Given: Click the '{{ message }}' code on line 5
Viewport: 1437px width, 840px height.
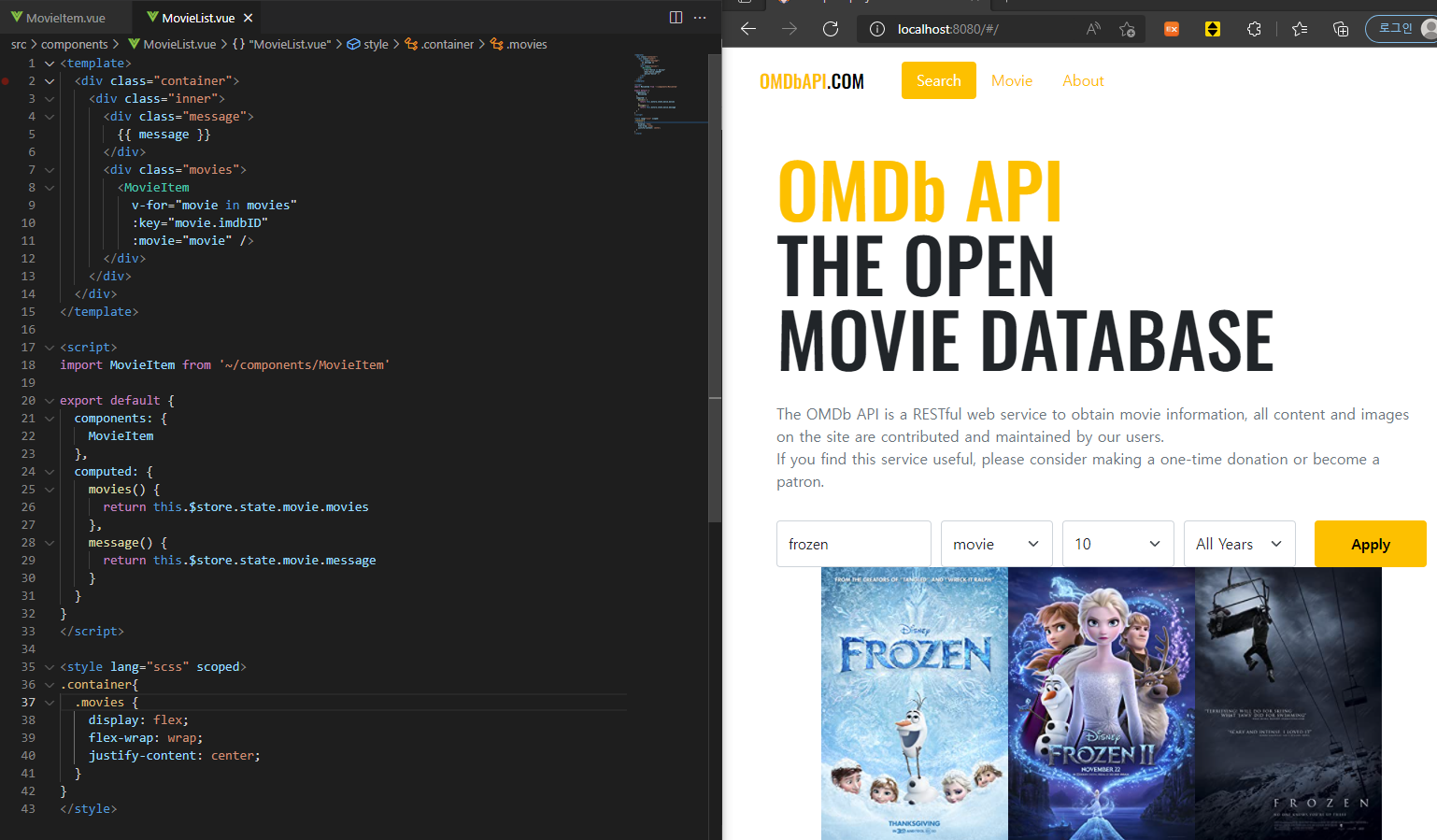Looking at the screenshot, I should click(164, 135).
